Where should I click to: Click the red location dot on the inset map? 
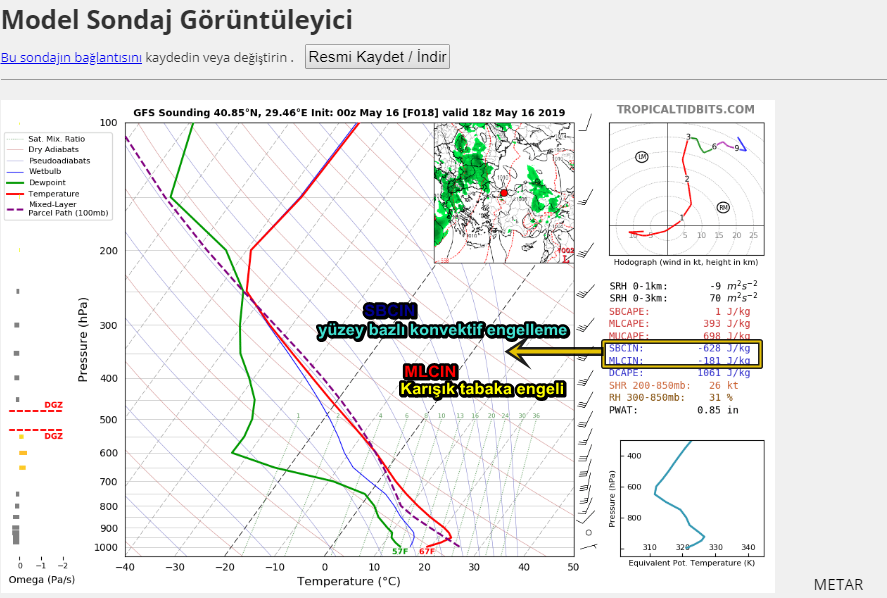pos(504,193)
